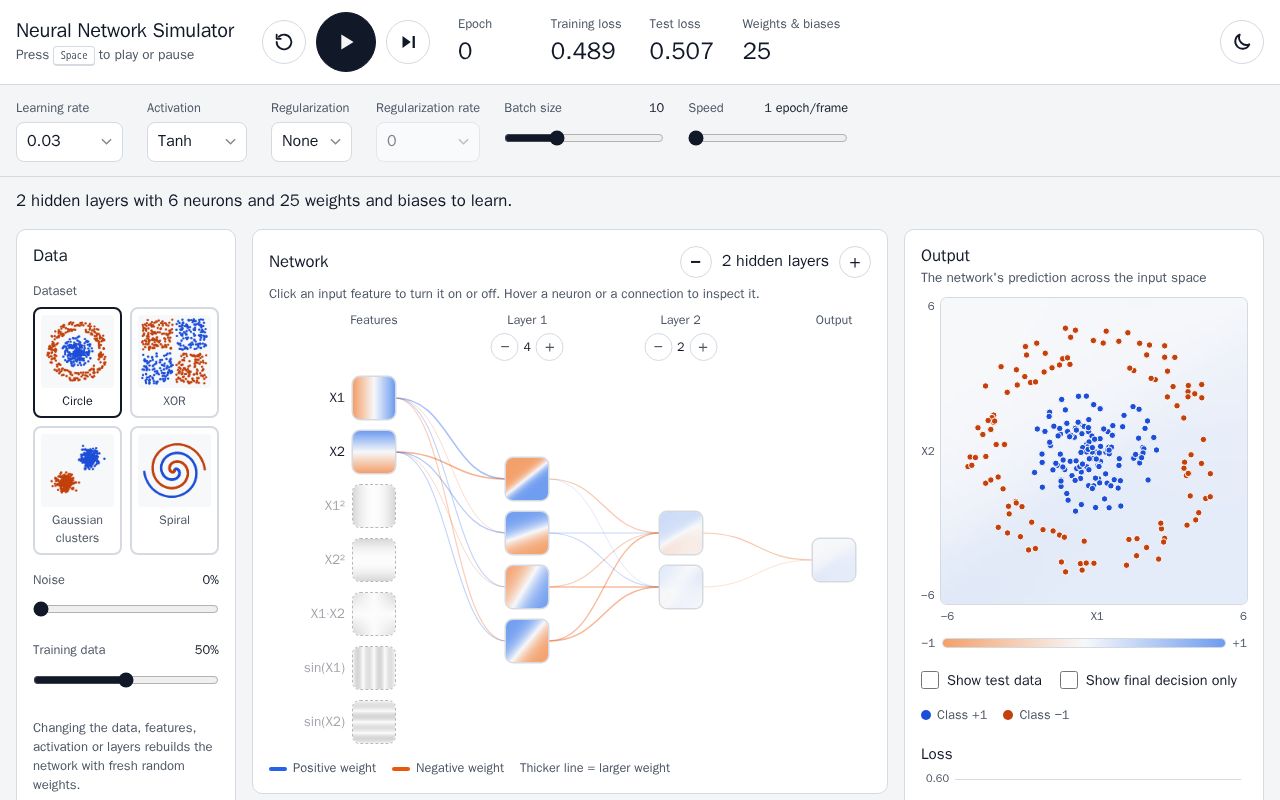Click the first neuron in Layer 1

point(527,479)
